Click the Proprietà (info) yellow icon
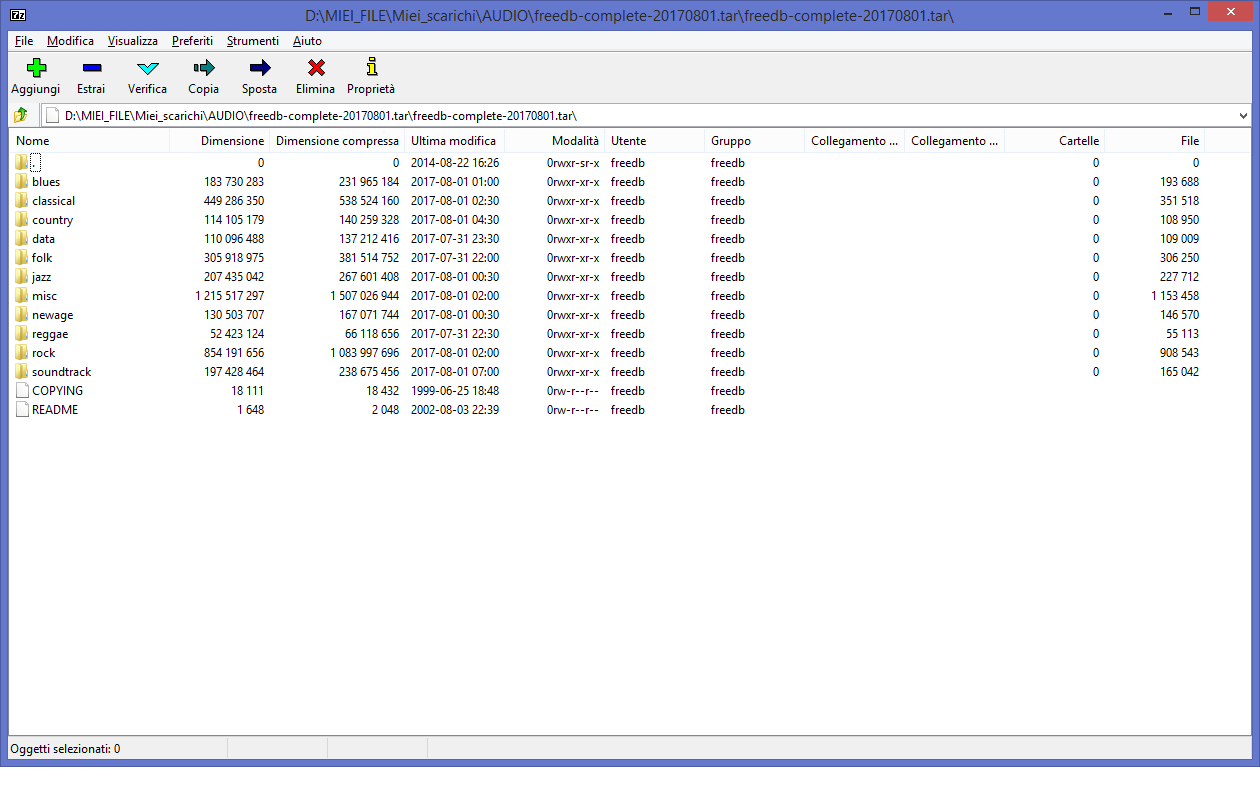The image size is (1260, 794). click(x=372, y=67)
